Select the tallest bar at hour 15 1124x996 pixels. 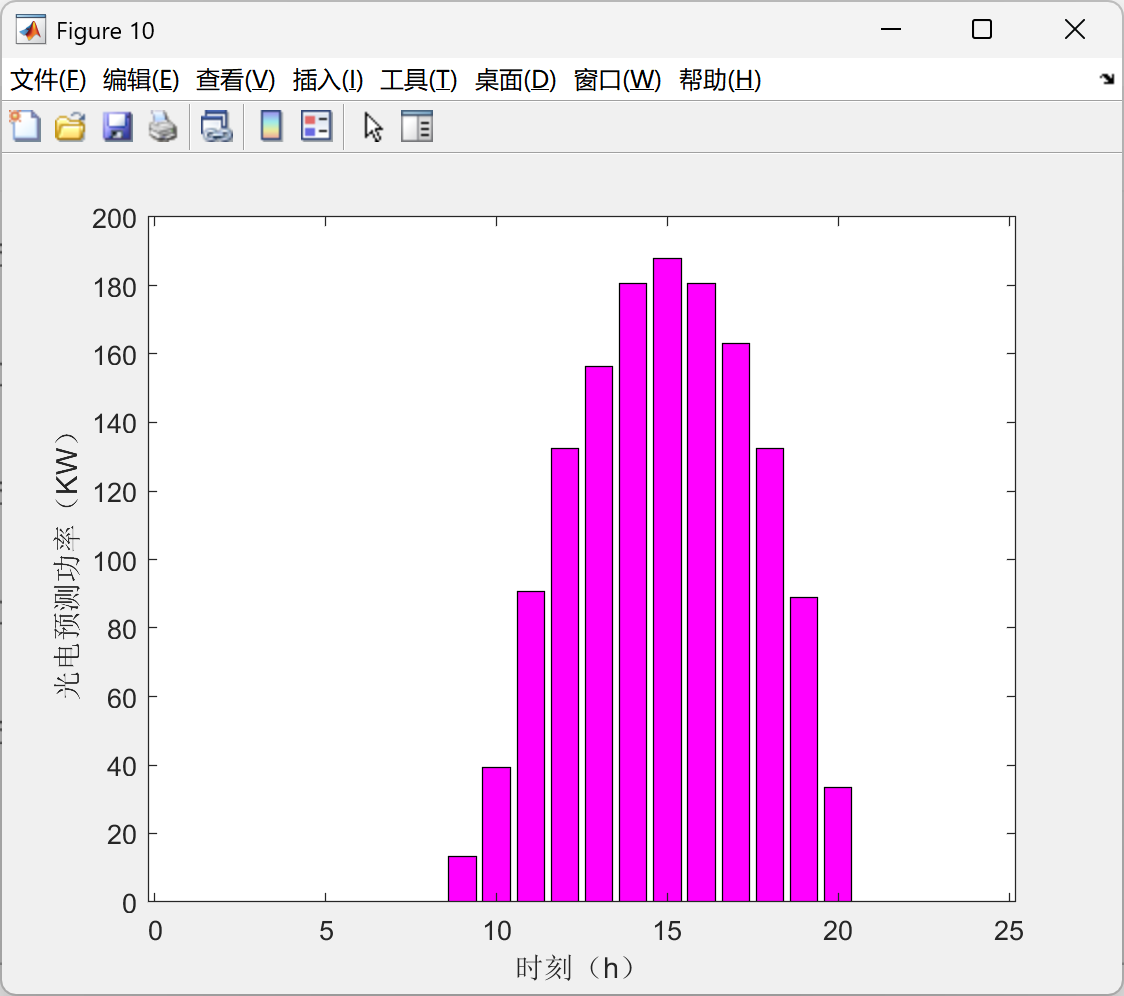tap(667, 579)
